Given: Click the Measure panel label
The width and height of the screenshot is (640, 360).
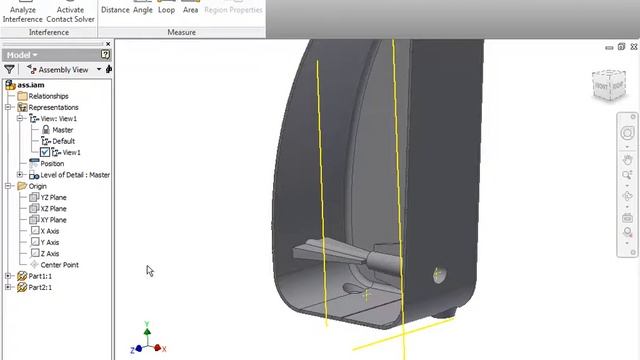Looking at the screenshot, I should point(182,32).
